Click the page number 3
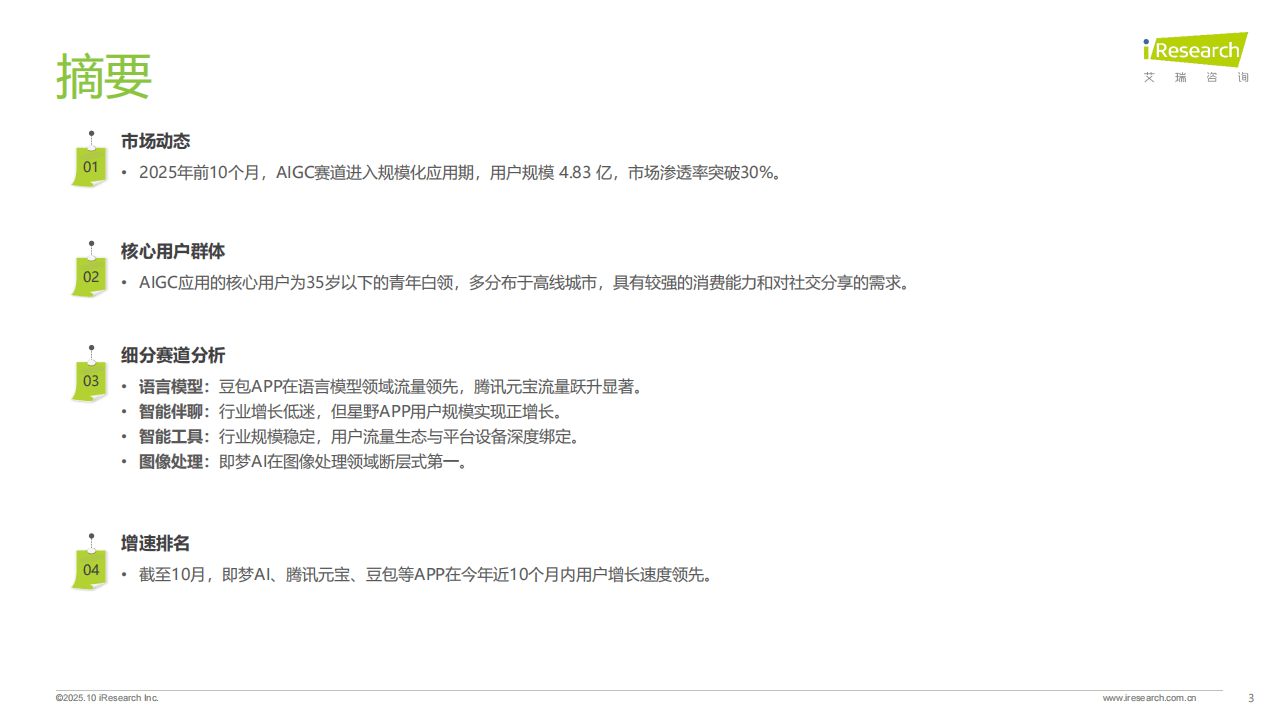The image size is (1280, 720). [1251, 698]
